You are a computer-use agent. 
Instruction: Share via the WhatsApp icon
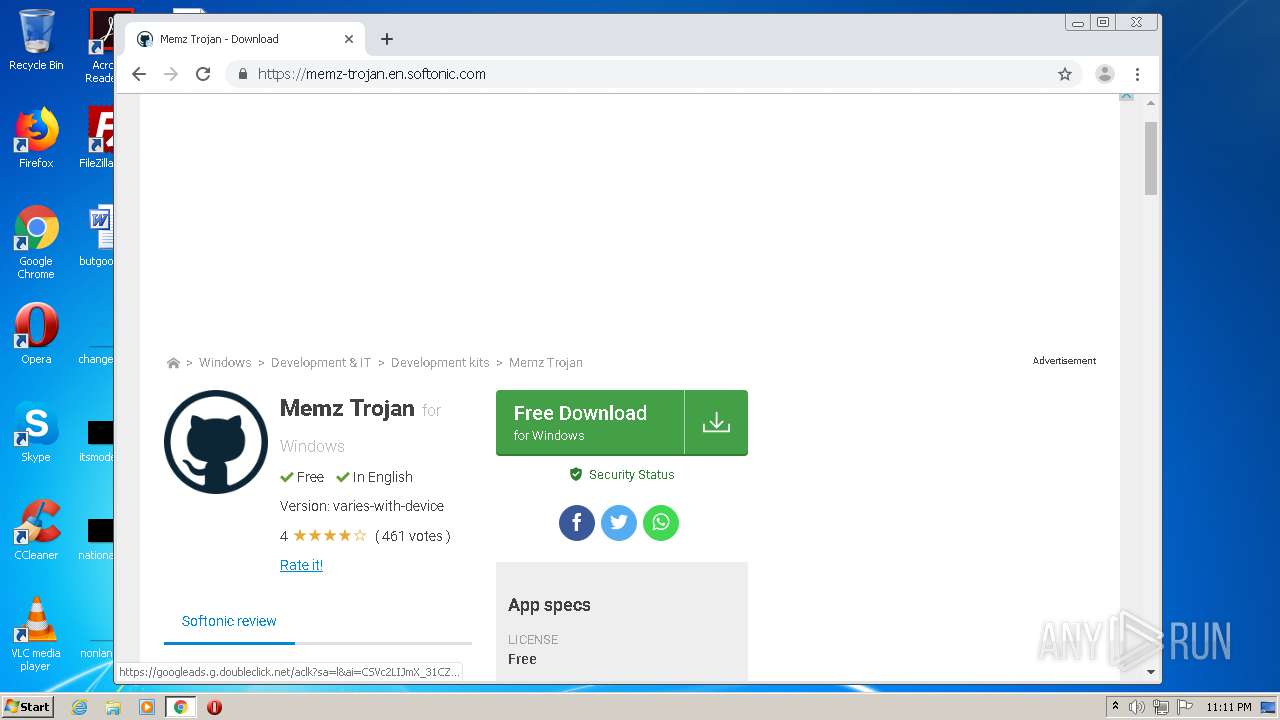[661, 523]
